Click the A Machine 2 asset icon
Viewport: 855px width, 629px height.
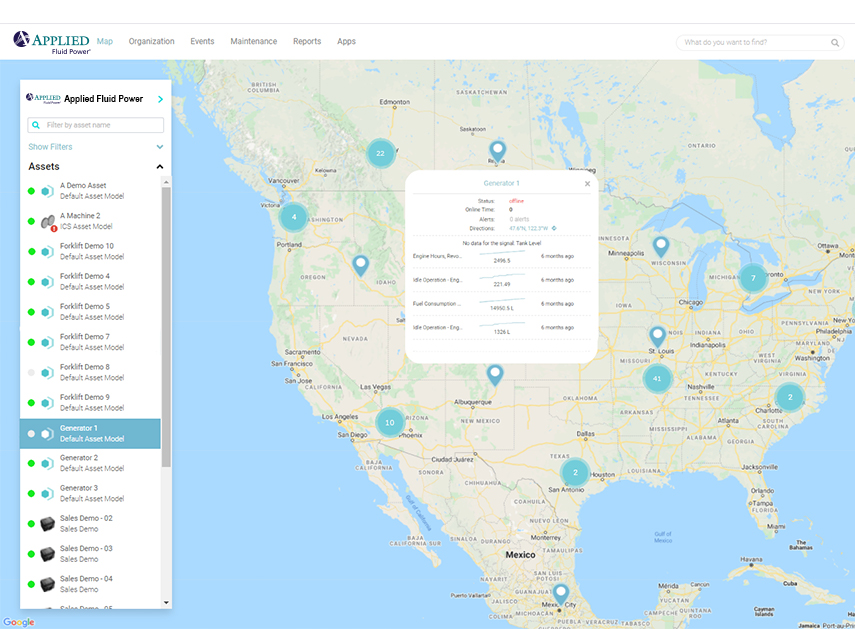(x=48, y=222)
